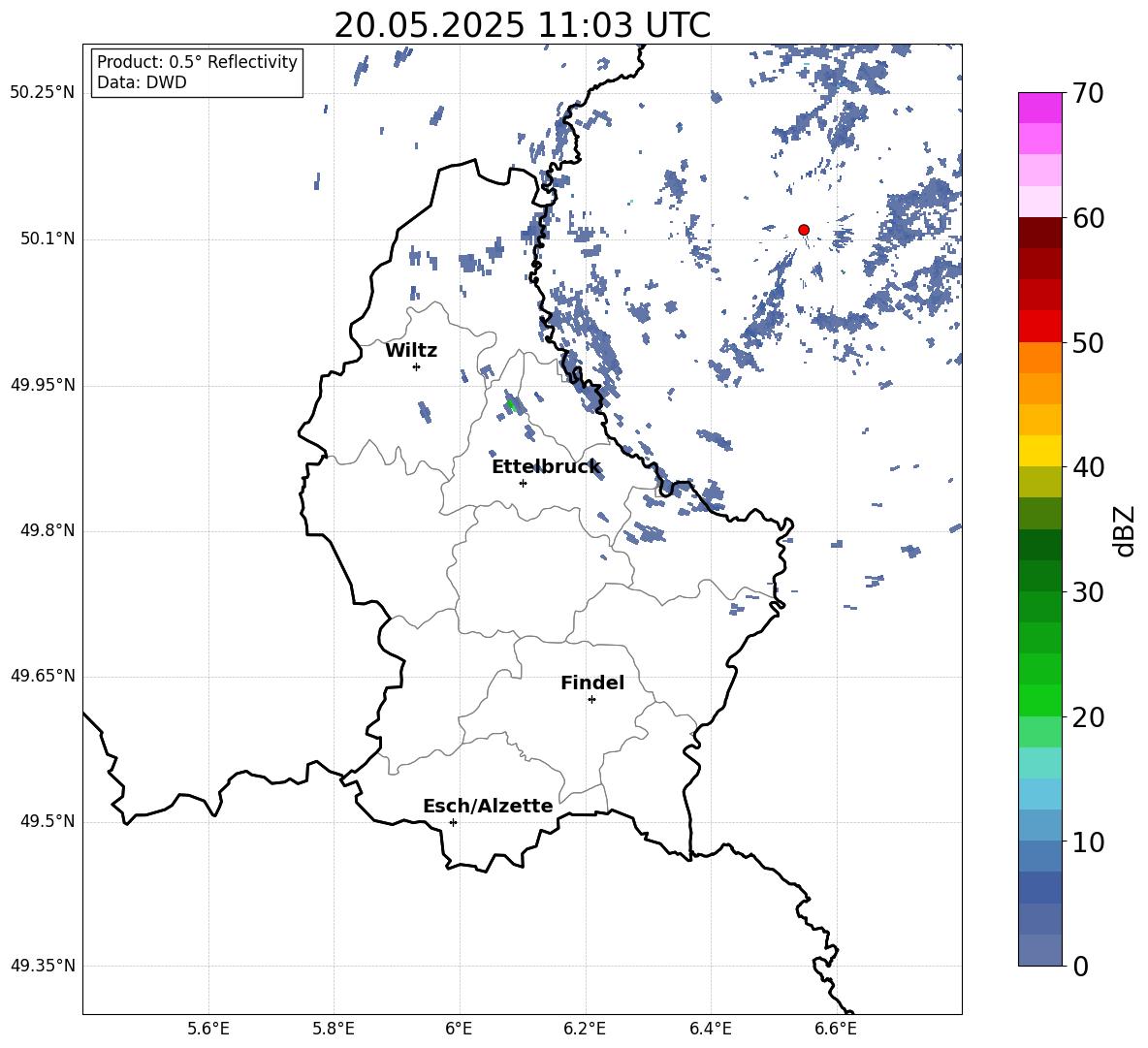Click the 49.35°N latitude tick label
1148x1048 pixels.
(x=43, y=966)
